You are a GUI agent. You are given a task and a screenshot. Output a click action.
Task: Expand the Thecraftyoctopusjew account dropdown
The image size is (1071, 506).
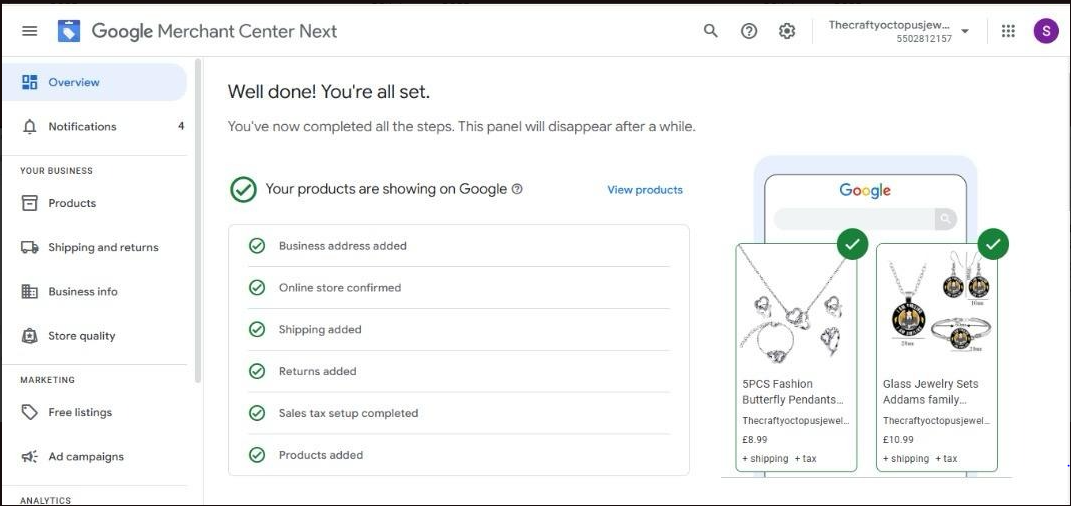(965, 31)
